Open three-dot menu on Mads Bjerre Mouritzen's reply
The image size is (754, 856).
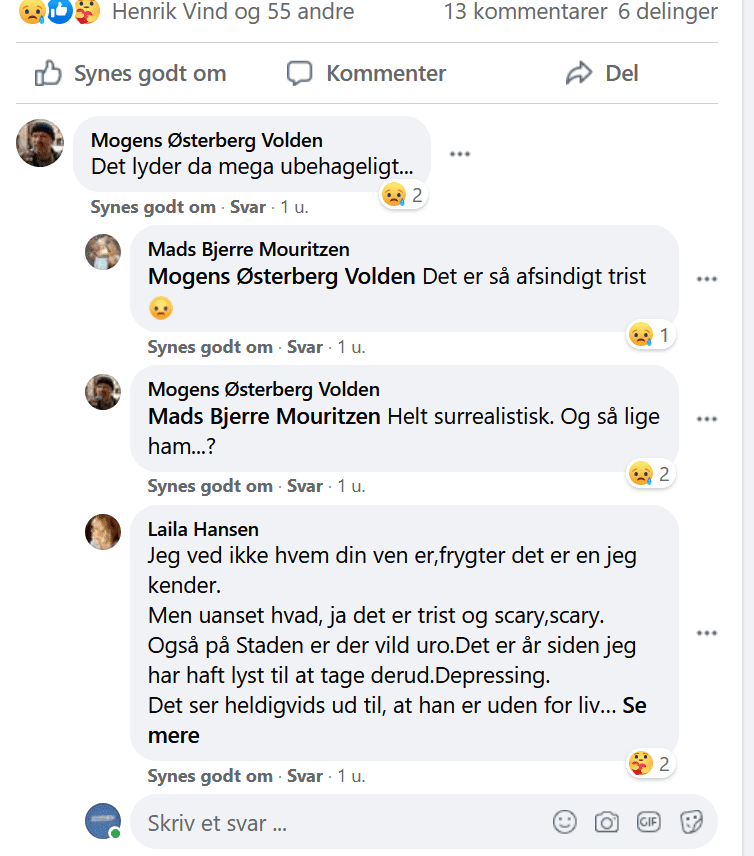(x=706, y=279)
